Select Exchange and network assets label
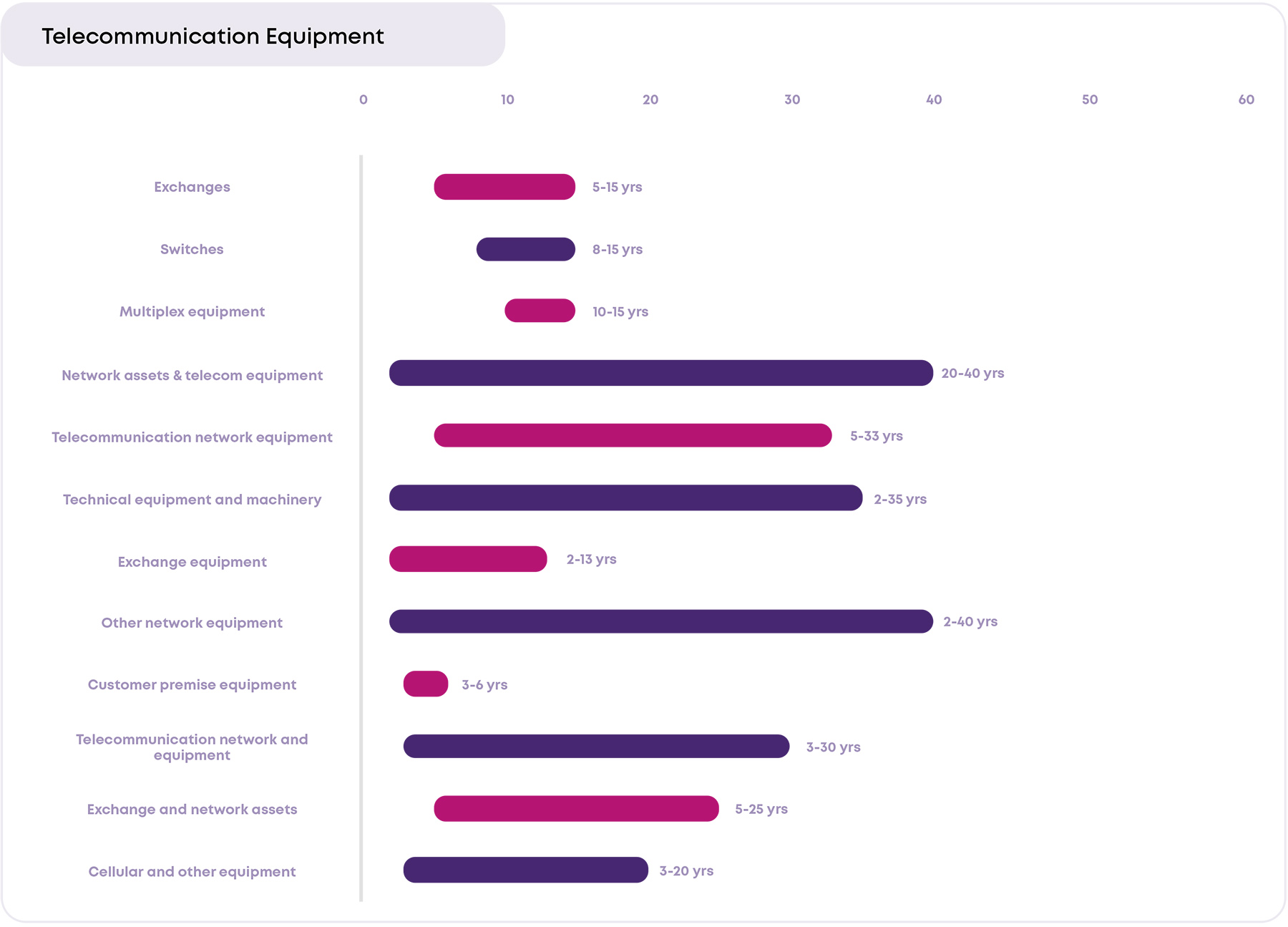1288x927 pixels. [x=192, y=809]
